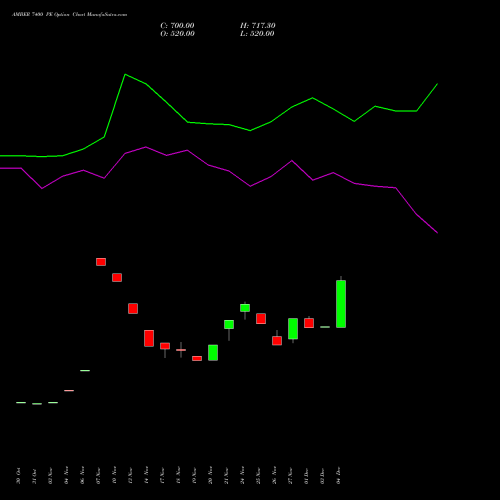Select the red candle on 01 Dec
The height and width of the screenshot is (500, 500).
309,323
